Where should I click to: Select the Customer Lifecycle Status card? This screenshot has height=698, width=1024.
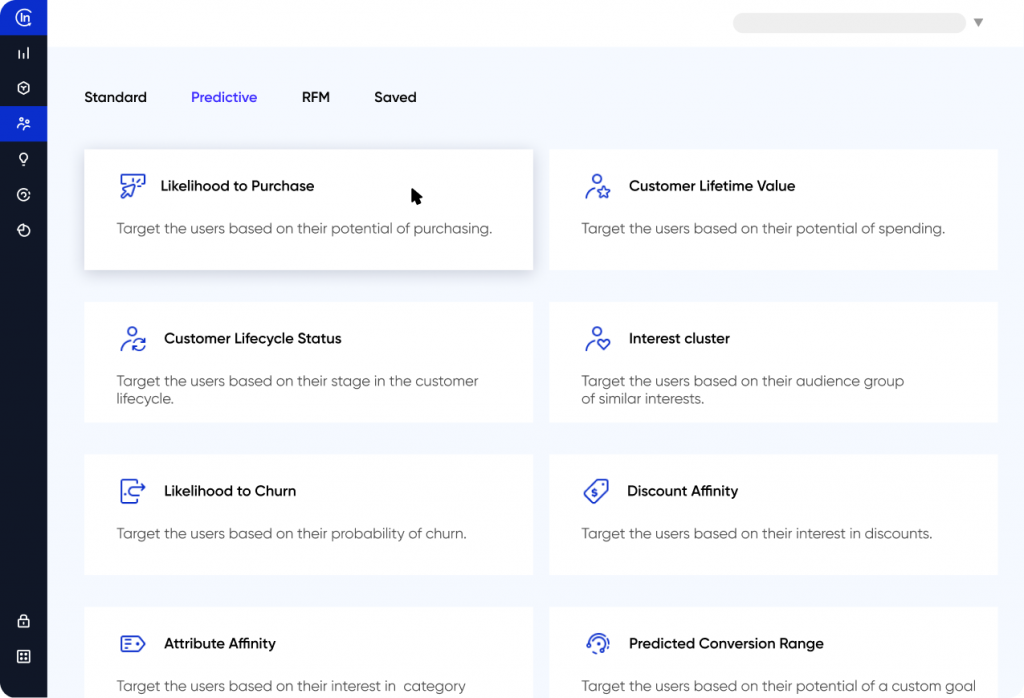(308, 362)
